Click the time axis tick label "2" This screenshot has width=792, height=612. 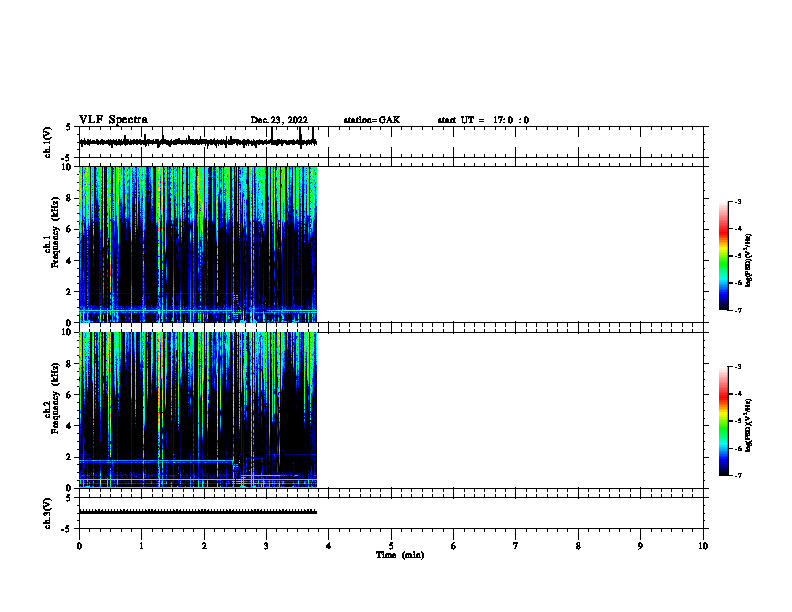pos(204,546)
